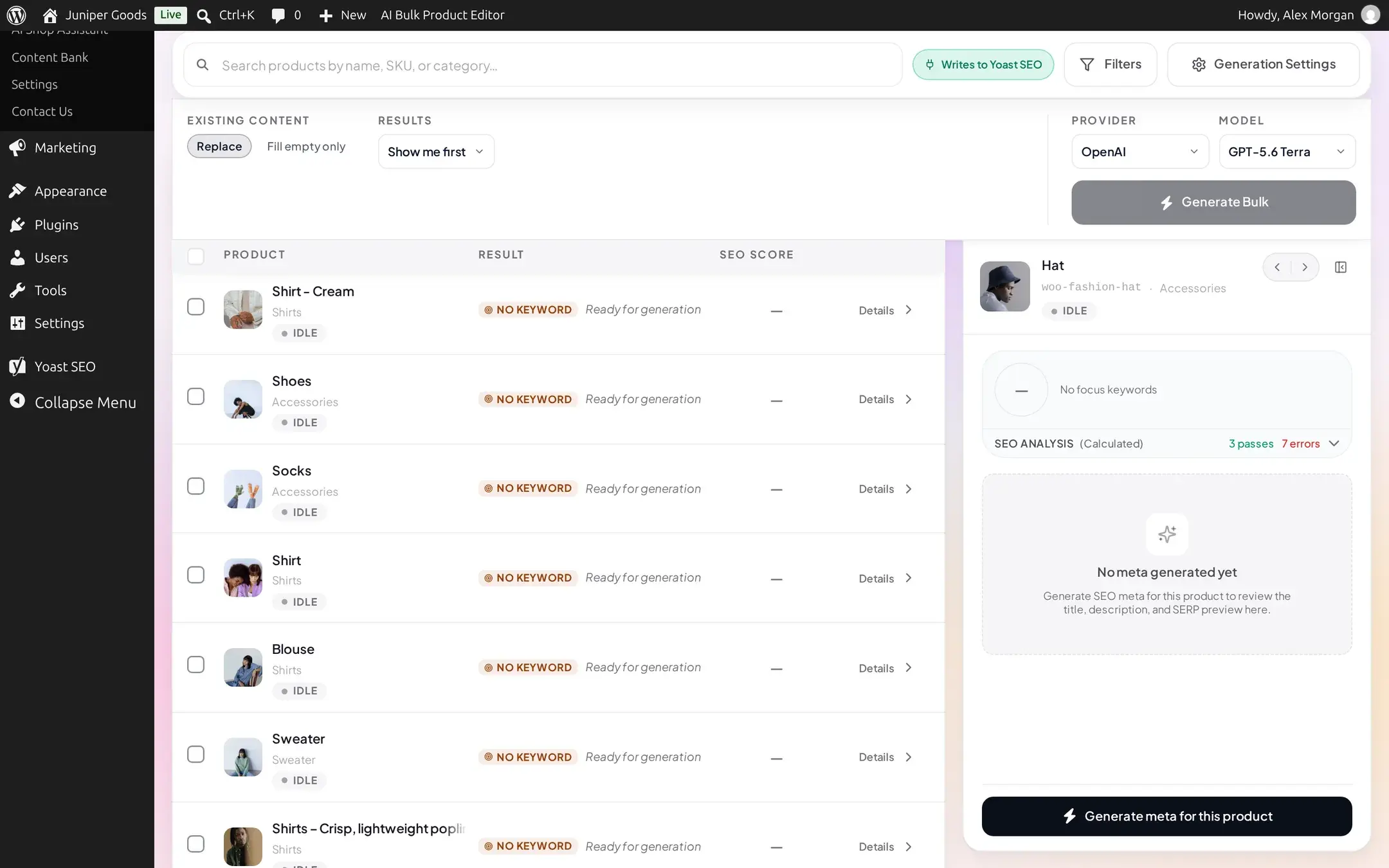This screenshot has height=868, width=1389.
Task: Select the Socks product checkbox
Action: 195,486
